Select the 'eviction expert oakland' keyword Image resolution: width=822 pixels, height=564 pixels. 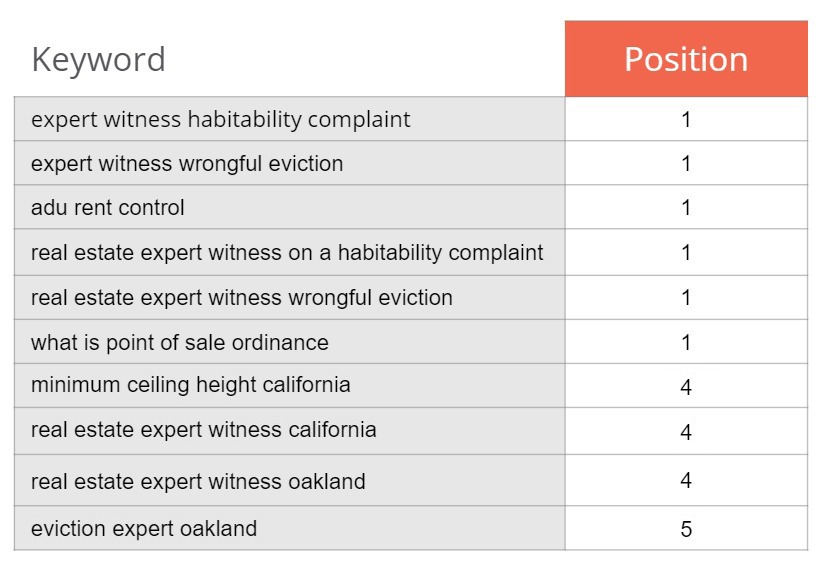click(x=144, y=528)
